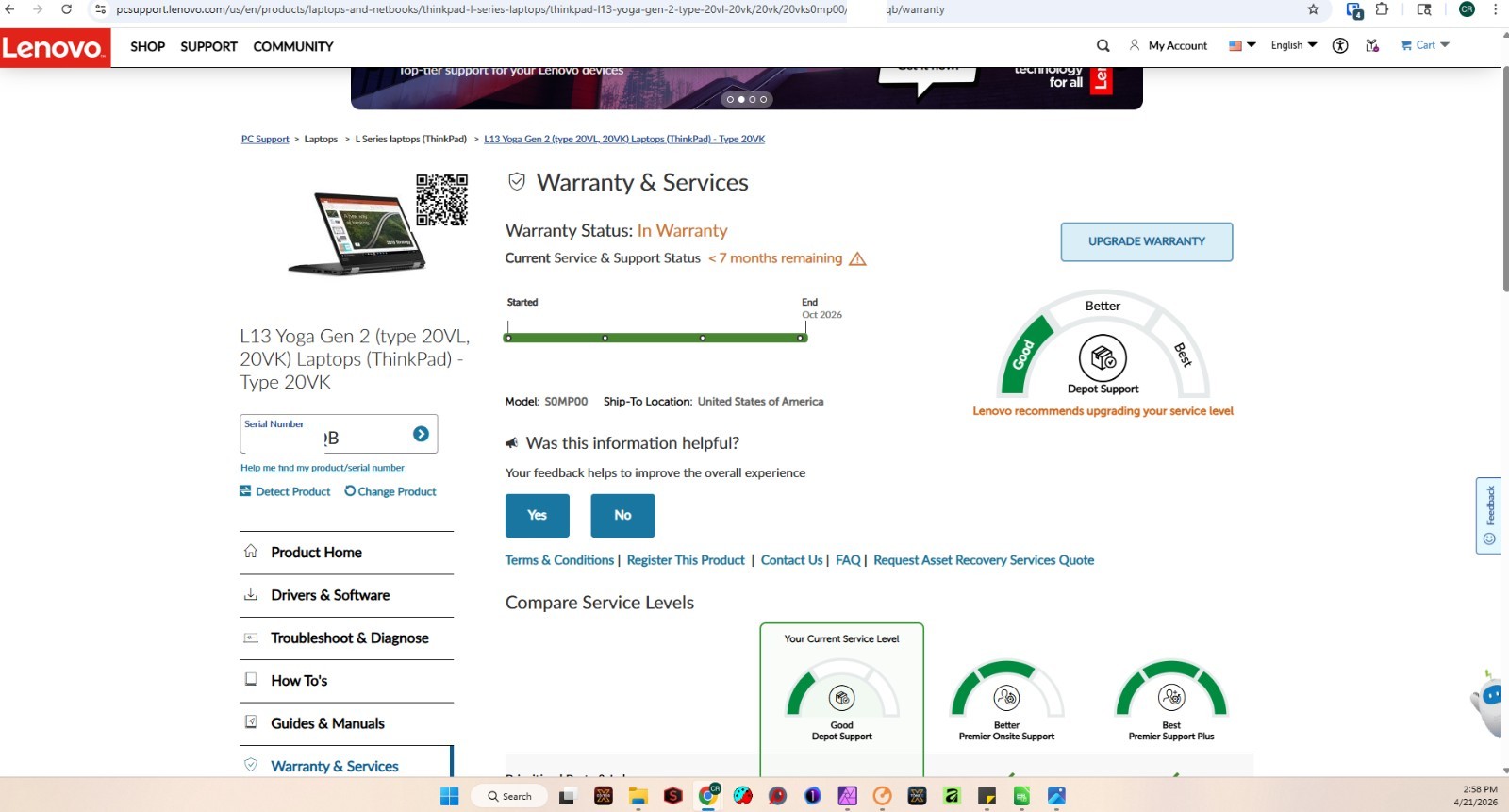Open Register This Product link
The width and height of the screenshot is (1509, 812).
686,560
